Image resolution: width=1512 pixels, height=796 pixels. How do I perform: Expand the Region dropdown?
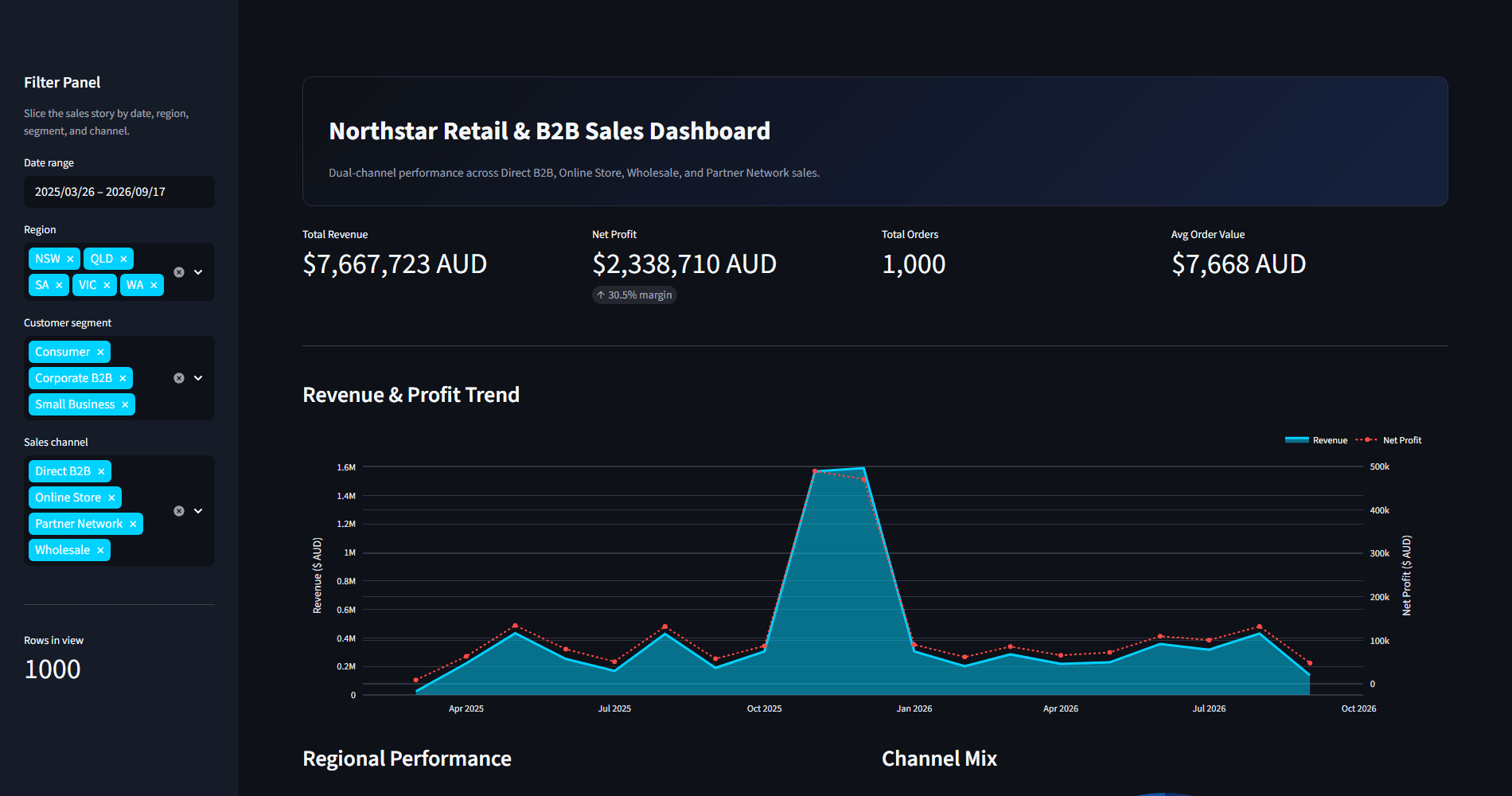point(198,272)
